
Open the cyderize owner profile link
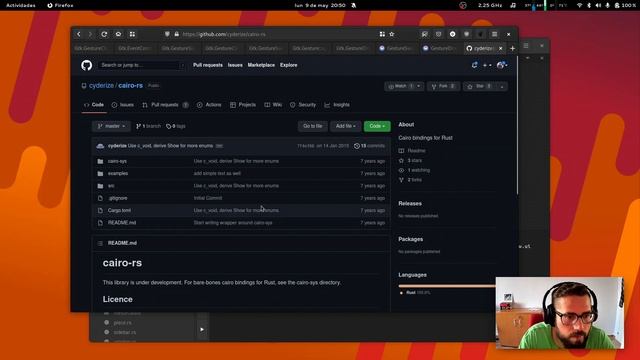101,86
